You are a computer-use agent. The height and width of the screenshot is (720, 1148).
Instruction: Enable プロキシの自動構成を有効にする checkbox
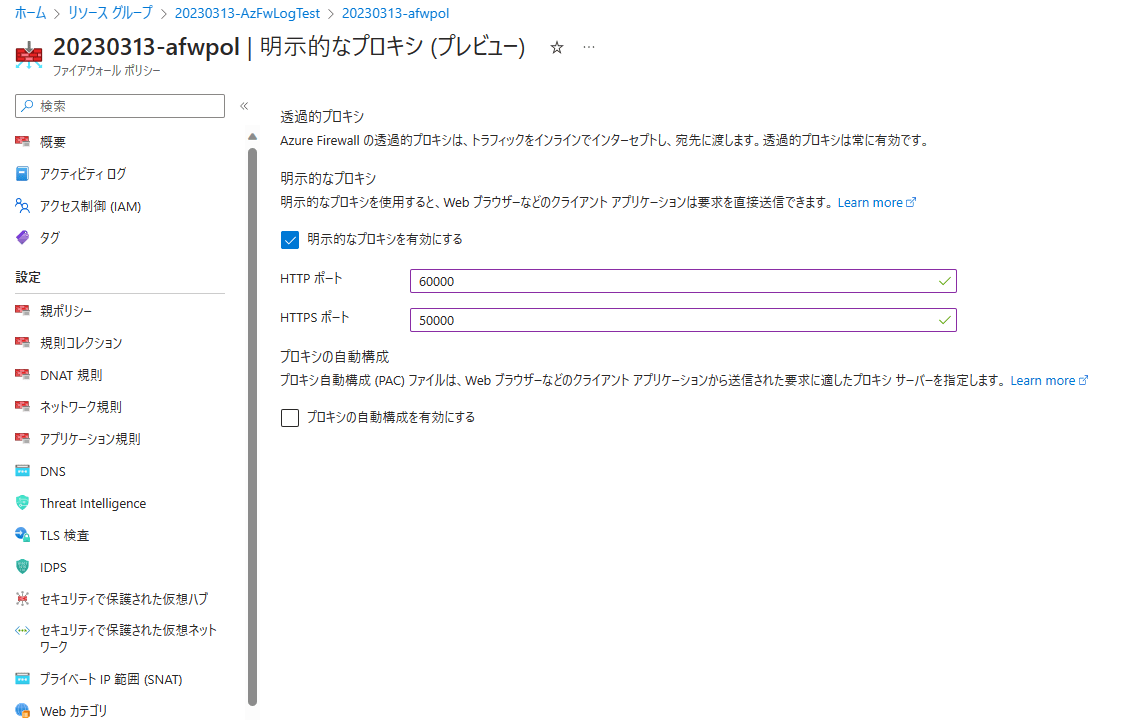coord(290,417)
